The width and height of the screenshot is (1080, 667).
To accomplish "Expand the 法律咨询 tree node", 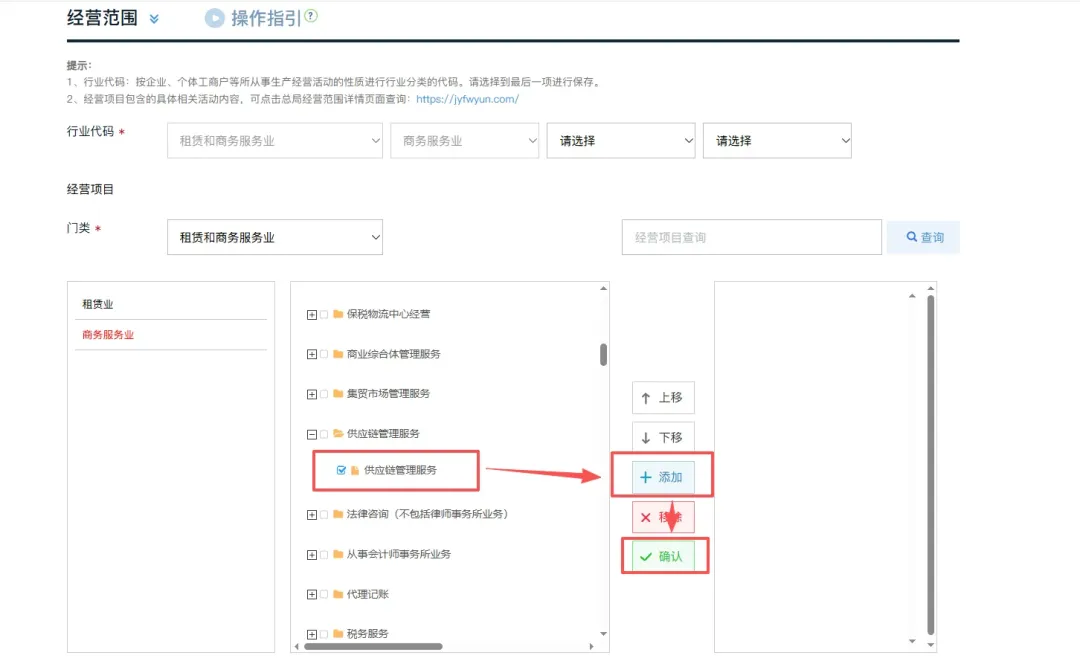I will tap(311, 514).
